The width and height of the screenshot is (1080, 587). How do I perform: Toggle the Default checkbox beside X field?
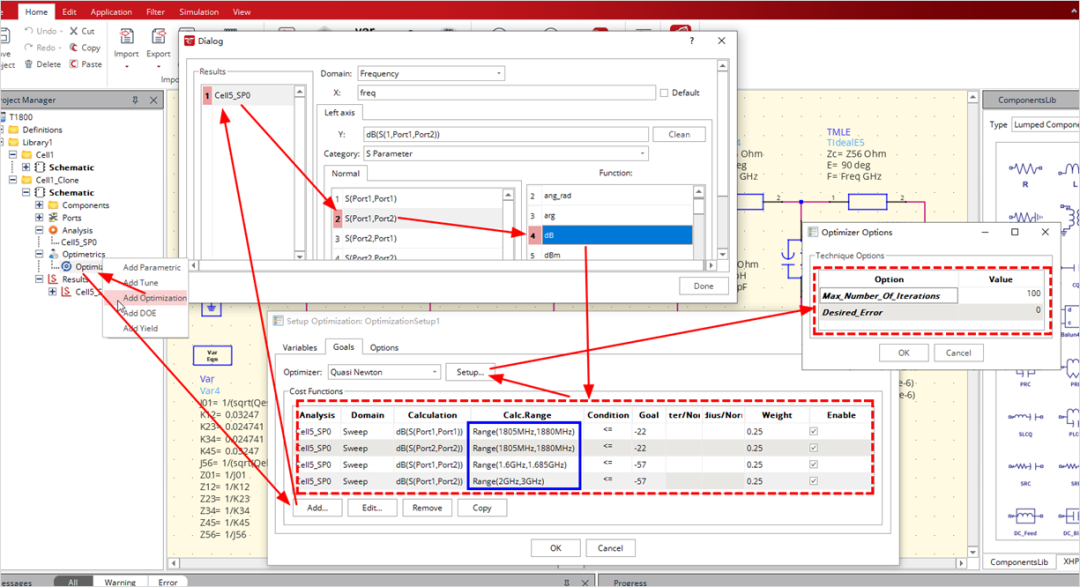(665, 93)
